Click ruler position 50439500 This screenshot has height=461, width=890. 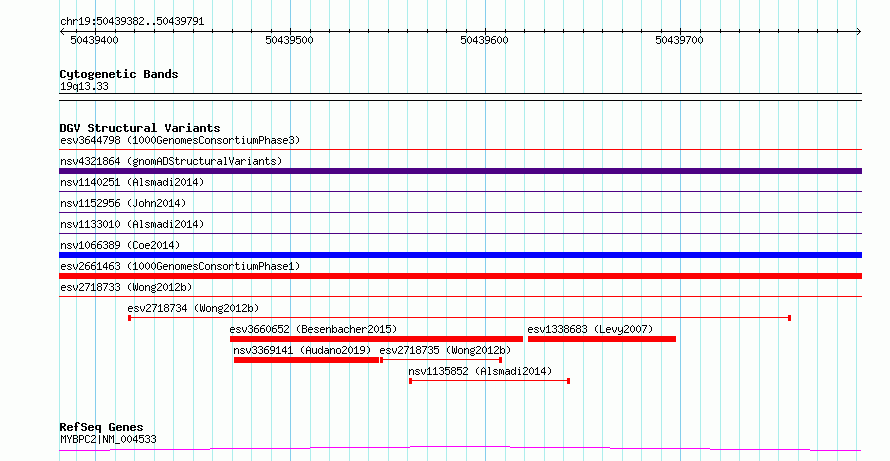click(289, 40)
